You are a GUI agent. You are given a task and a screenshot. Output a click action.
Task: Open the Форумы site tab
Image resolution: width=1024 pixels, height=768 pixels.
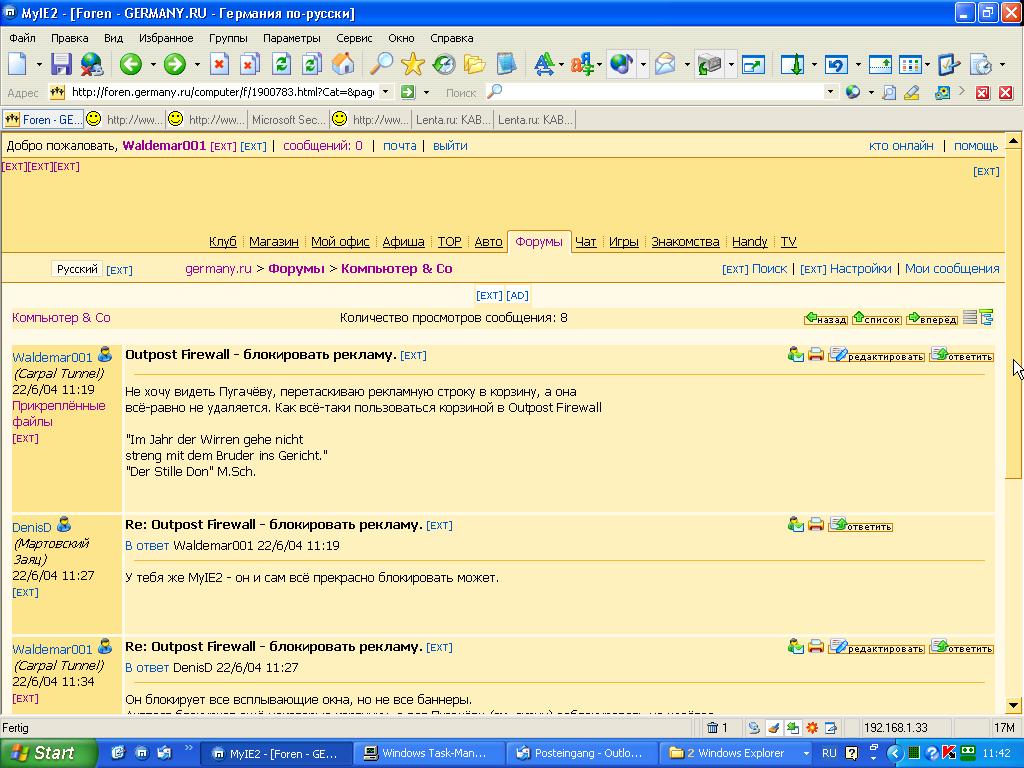[x=539, y=242]
